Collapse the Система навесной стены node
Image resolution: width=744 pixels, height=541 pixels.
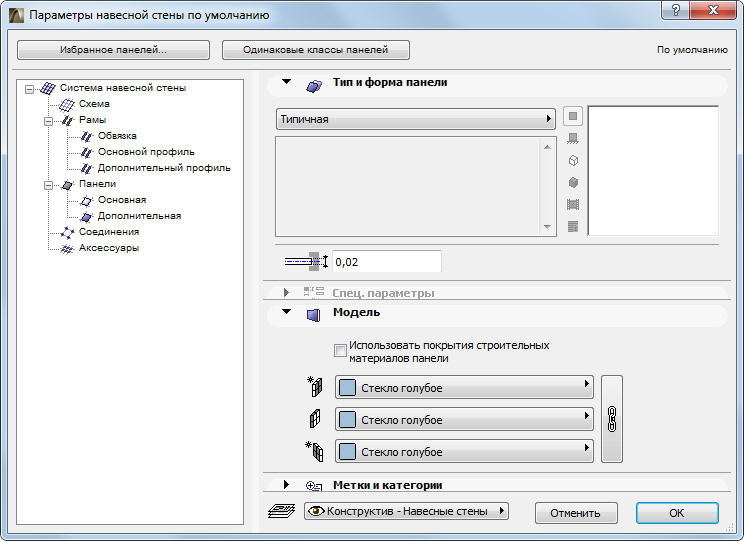coord(29,89)
